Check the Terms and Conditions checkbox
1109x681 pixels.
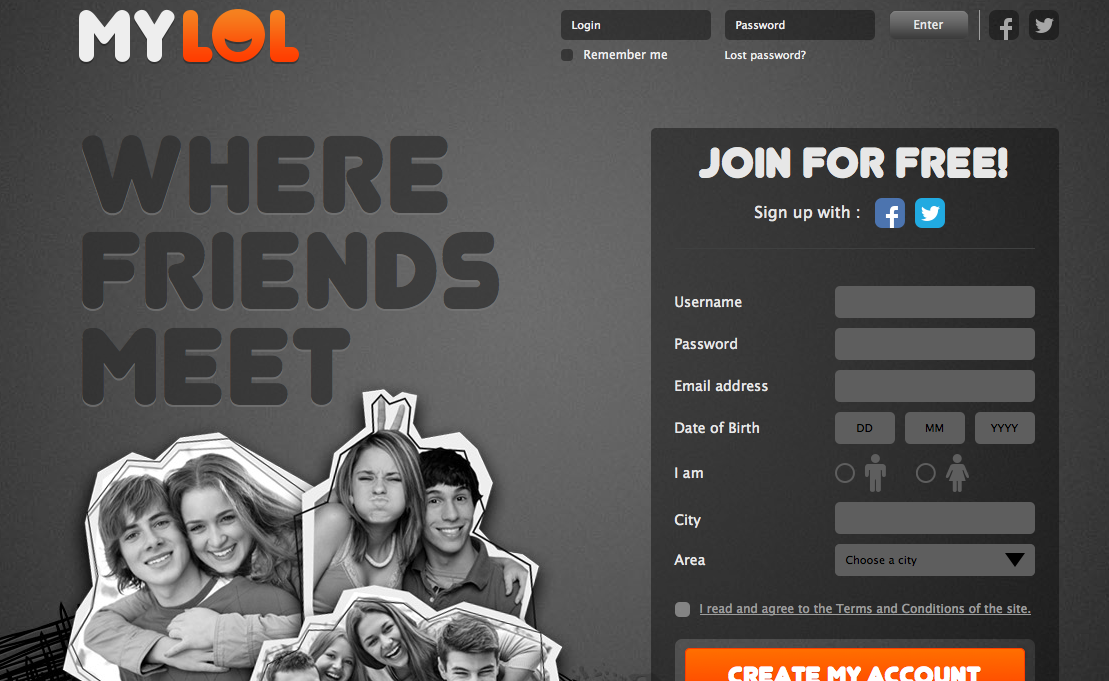(682, 609)
